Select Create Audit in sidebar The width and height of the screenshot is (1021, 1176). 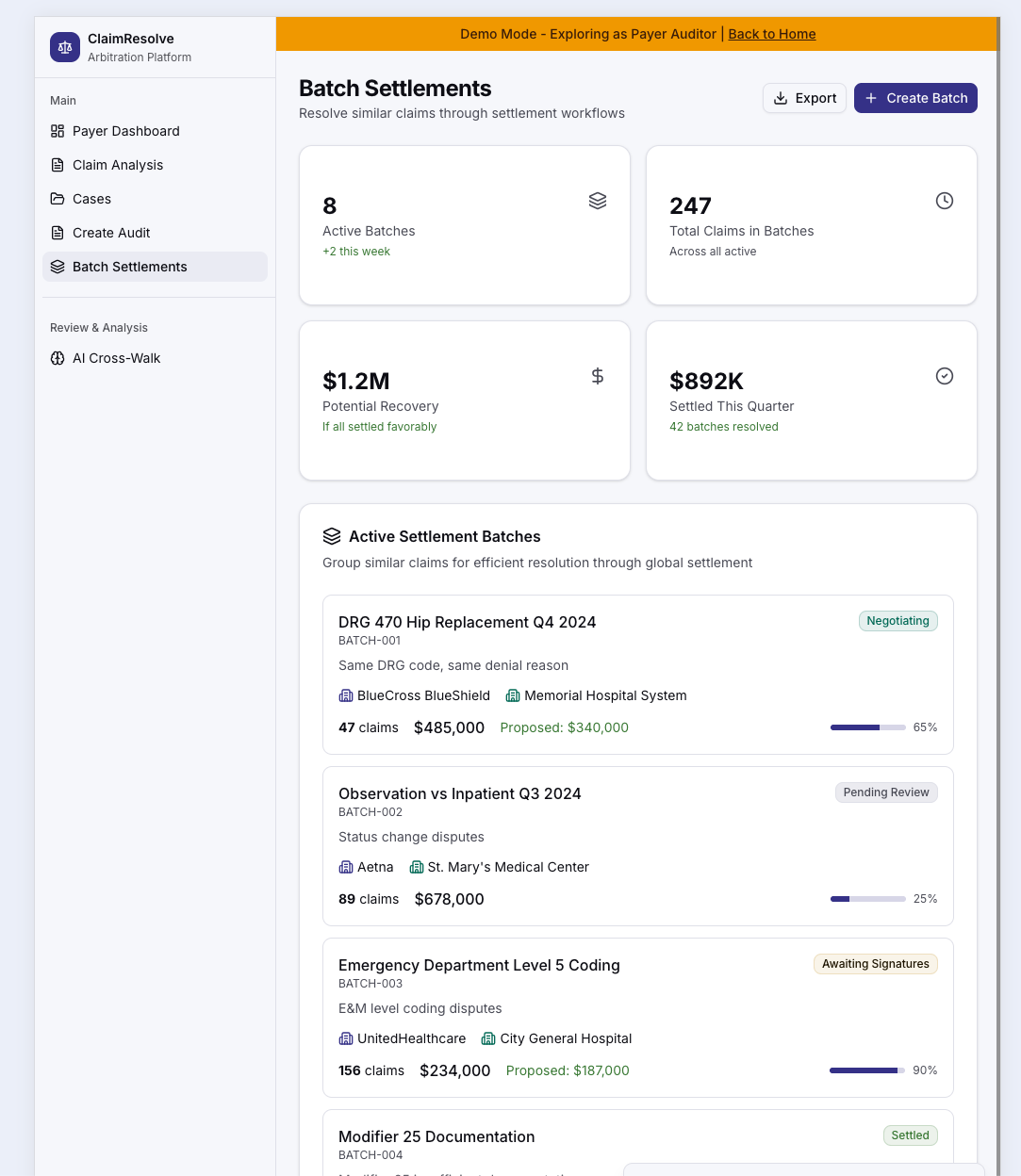[155, 233]
